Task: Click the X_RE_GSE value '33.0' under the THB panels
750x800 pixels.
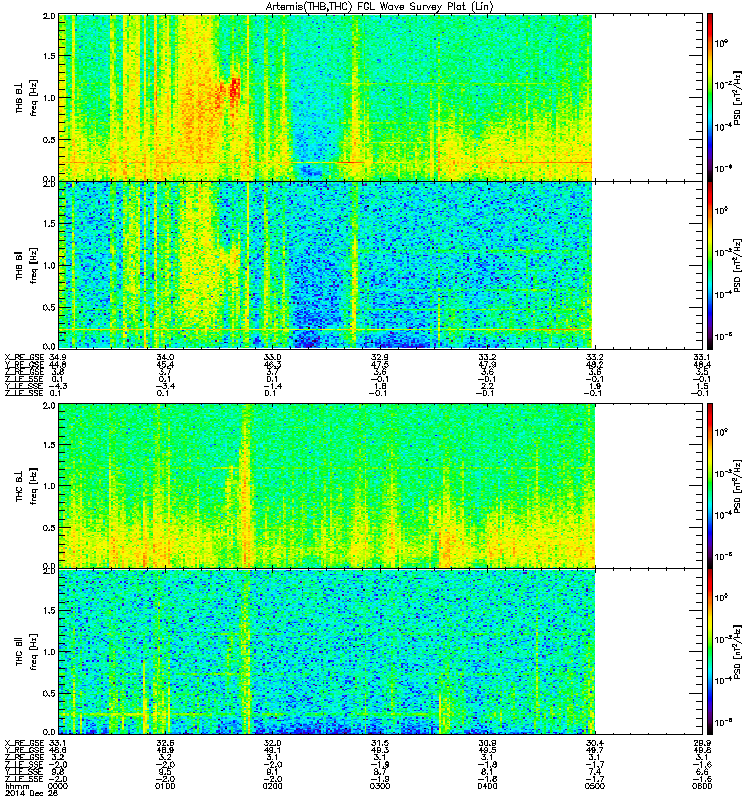Action: click(x=272, y=357)
